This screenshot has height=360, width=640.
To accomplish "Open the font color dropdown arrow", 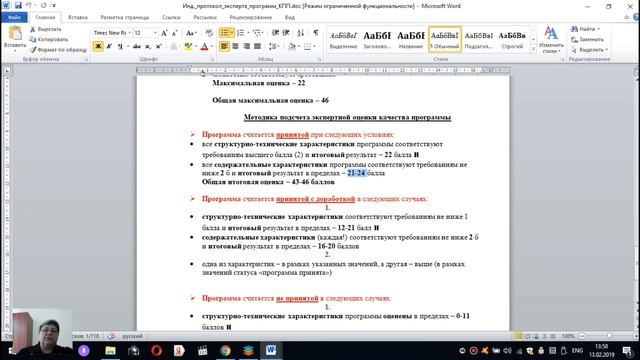I will 211,47.
